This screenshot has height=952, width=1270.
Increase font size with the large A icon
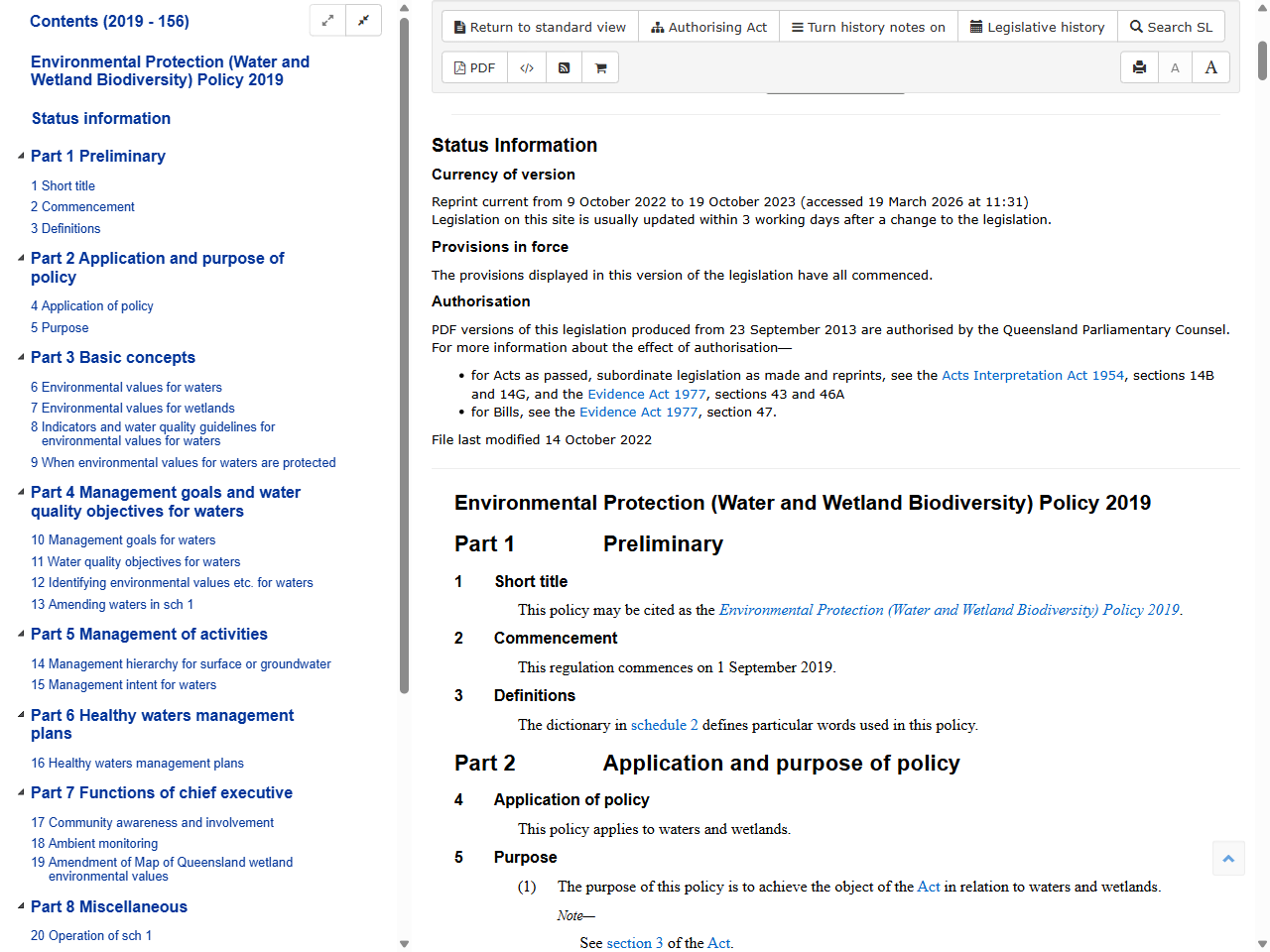click(x=1210, y=66)
